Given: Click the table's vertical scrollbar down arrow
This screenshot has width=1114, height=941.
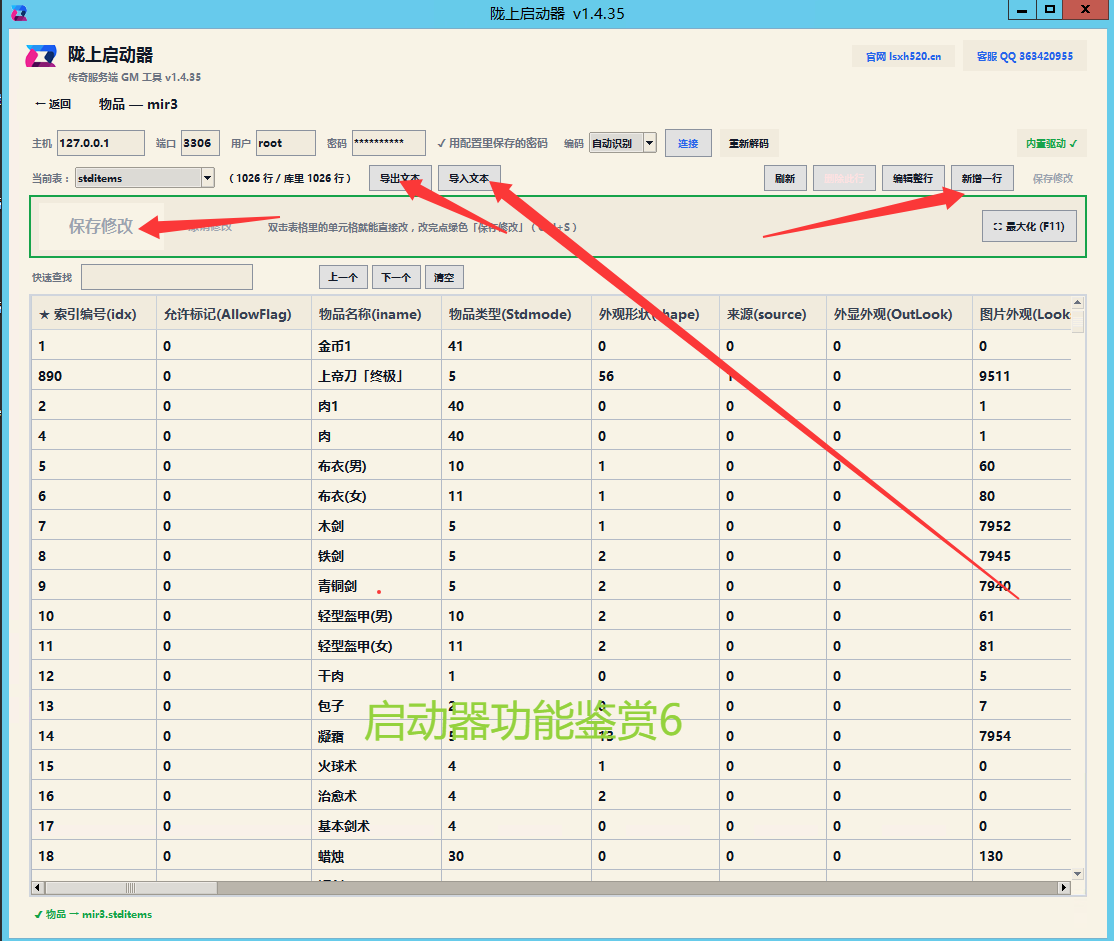Looking at the screenshot, I should tap(1078, 873).
